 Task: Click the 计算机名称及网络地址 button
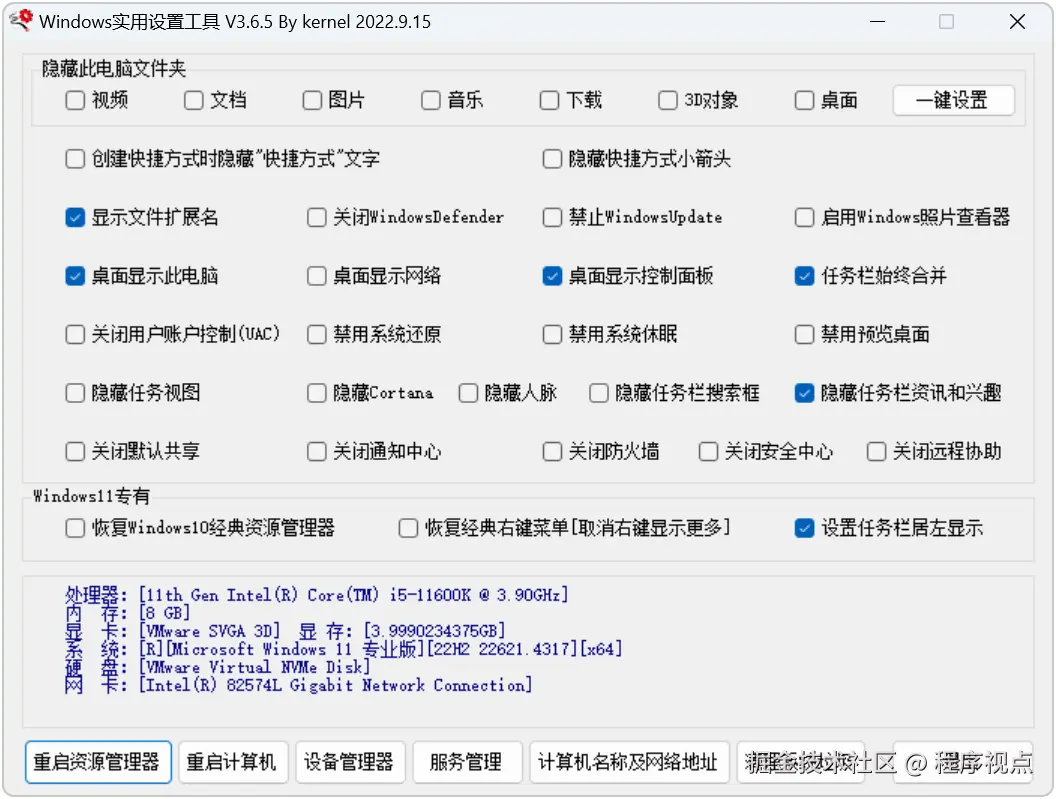629,763
